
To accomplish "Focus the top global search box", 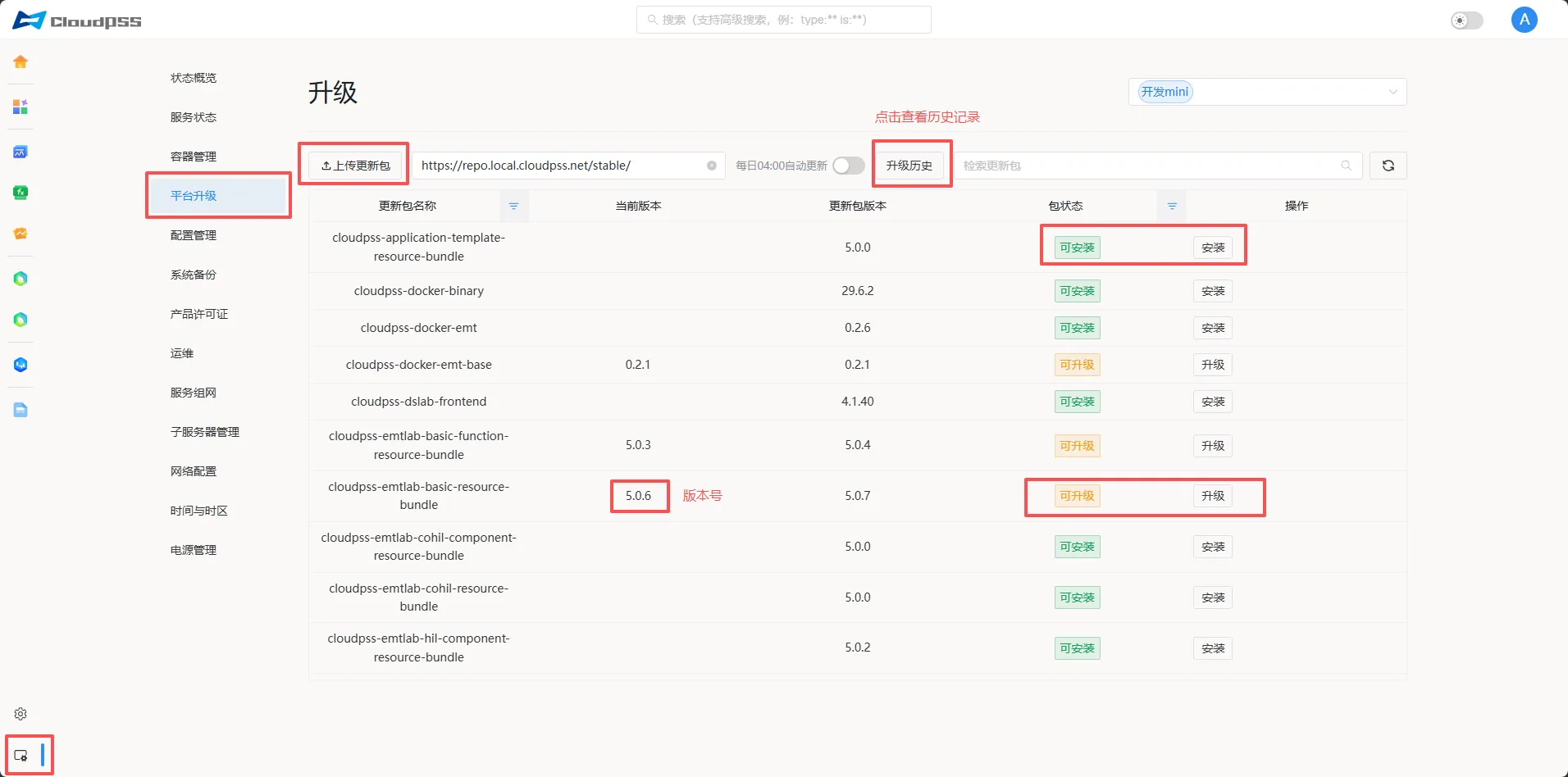I will point(784,20).
